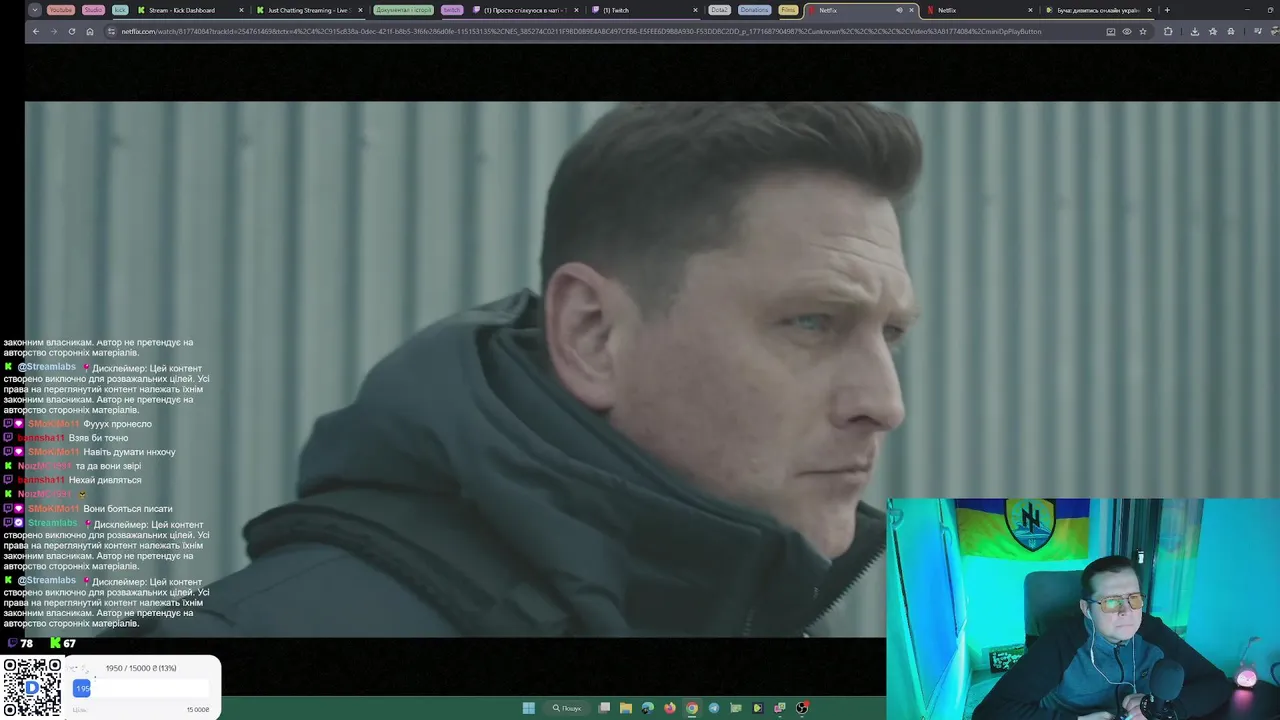Click the Kick viewer count 67
The width and height of the screenshot is (1280, 720).
tap(63, 643)
